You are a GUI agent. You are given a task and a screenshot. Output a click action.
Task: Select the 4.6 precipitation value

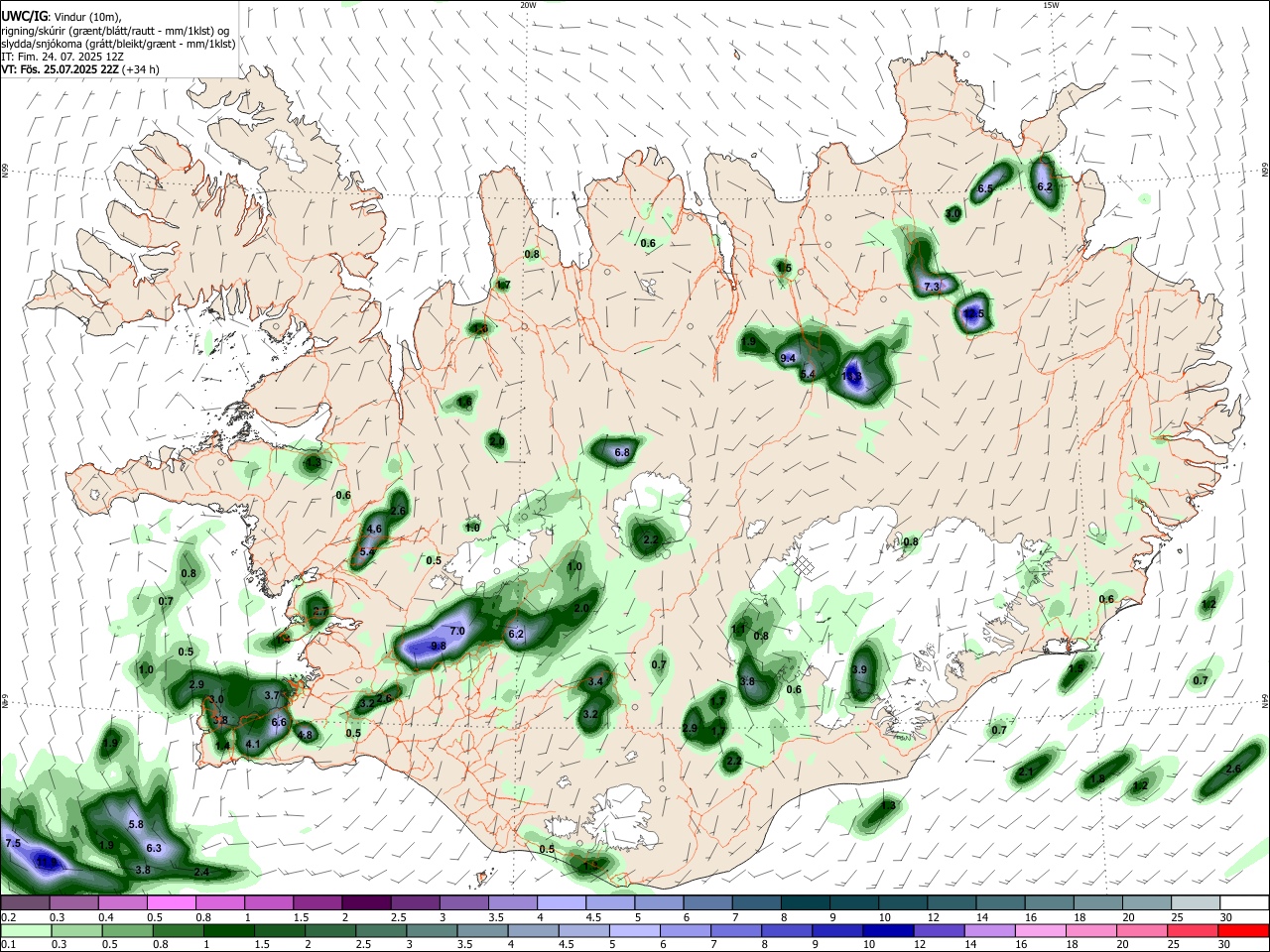374,530
